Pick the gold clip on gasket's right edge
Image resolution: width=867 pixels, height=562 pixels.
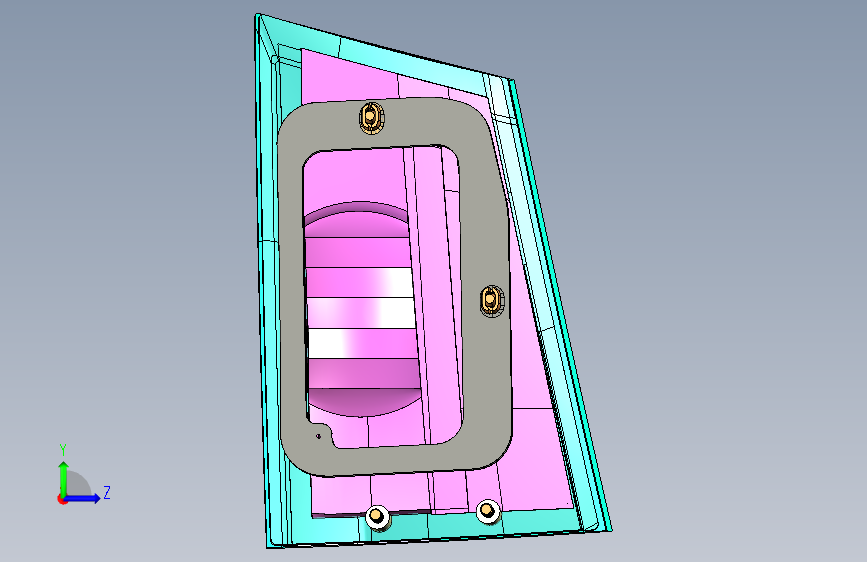[x=492, y=301]
